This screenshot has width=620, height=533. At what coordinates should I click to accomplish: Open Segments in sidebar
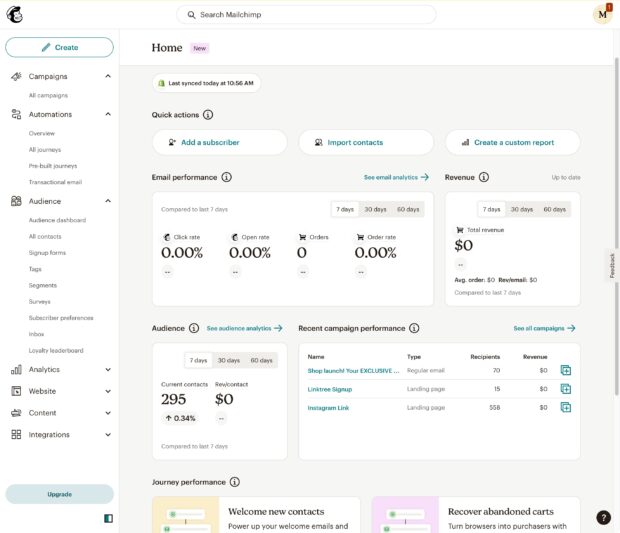point(43,285)
